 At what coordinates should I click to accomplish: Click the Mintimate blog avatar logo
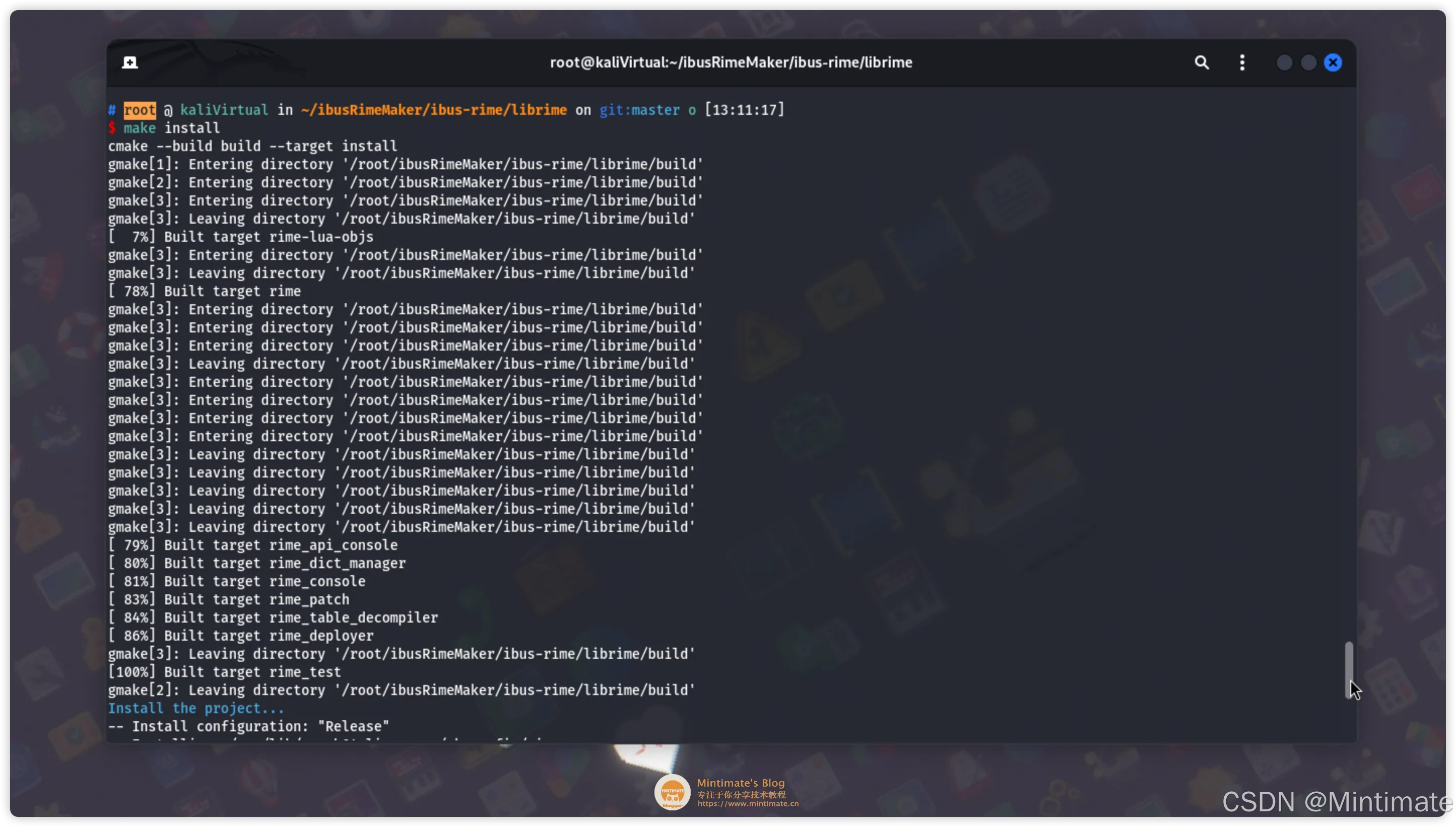672,792
